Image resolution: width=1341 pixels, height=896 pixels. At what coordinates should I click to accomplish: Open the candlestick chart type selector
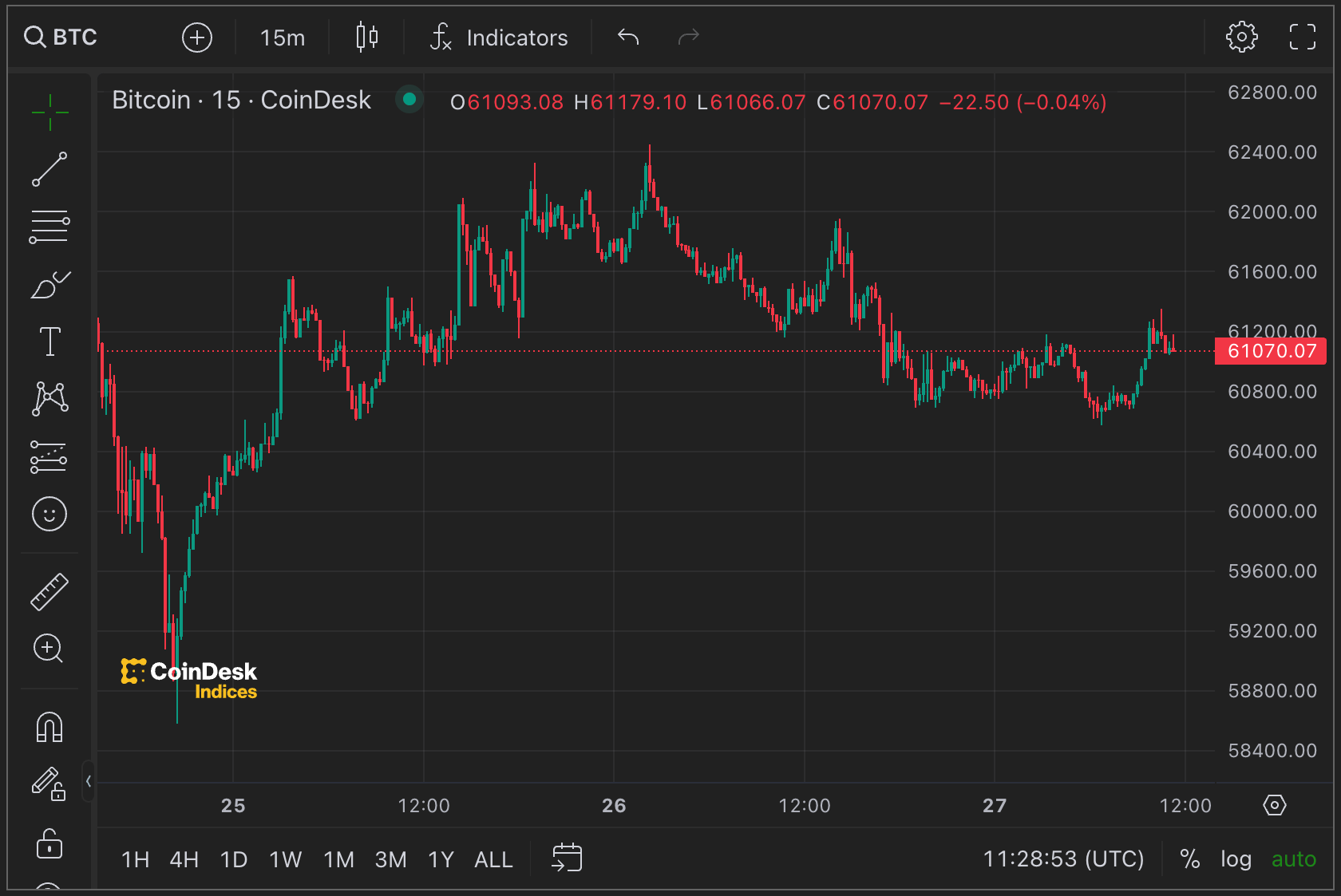pyautogui.click(x=367, y=37)
